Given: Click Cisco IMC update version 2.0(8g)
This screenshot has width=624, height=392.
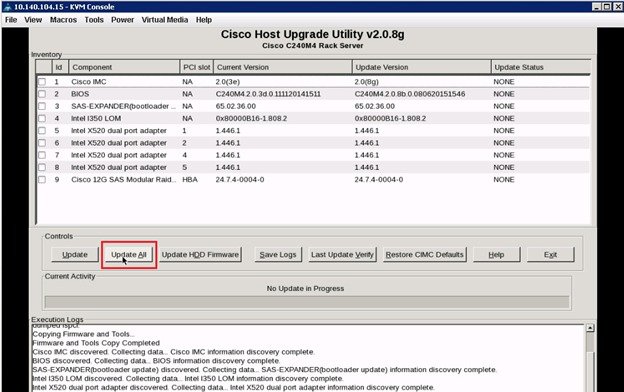Looking at the screenshot, I should point(367,82).
